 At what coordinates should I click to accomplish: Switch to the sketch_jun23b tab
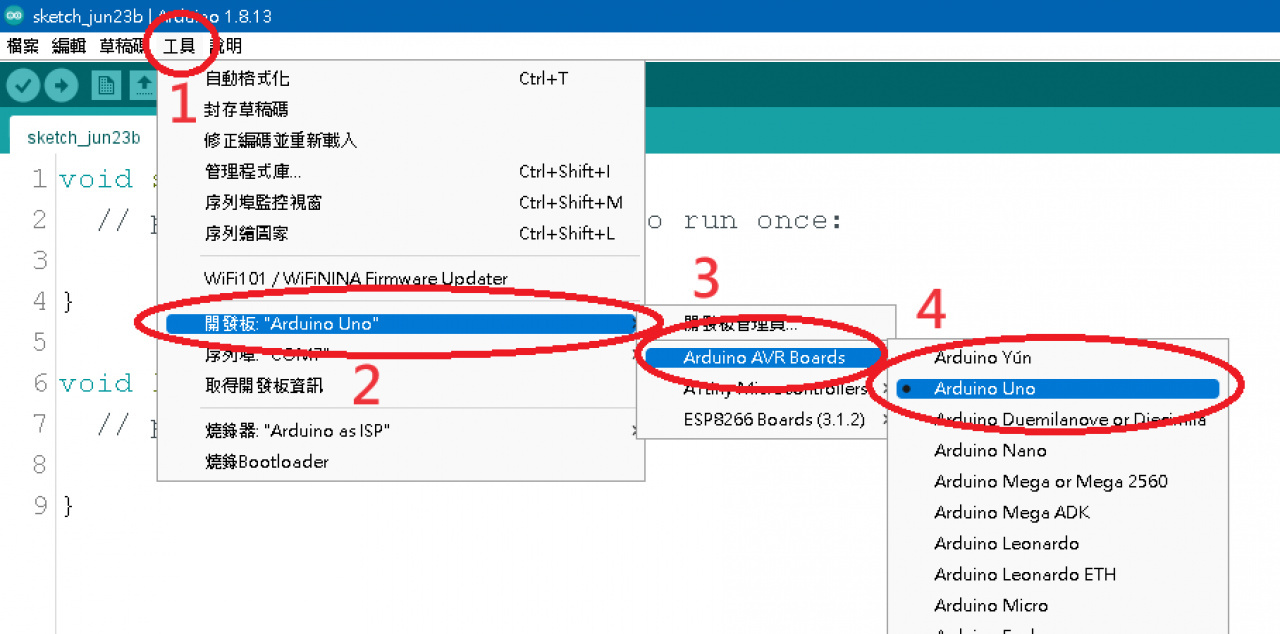tap(83, 138)
